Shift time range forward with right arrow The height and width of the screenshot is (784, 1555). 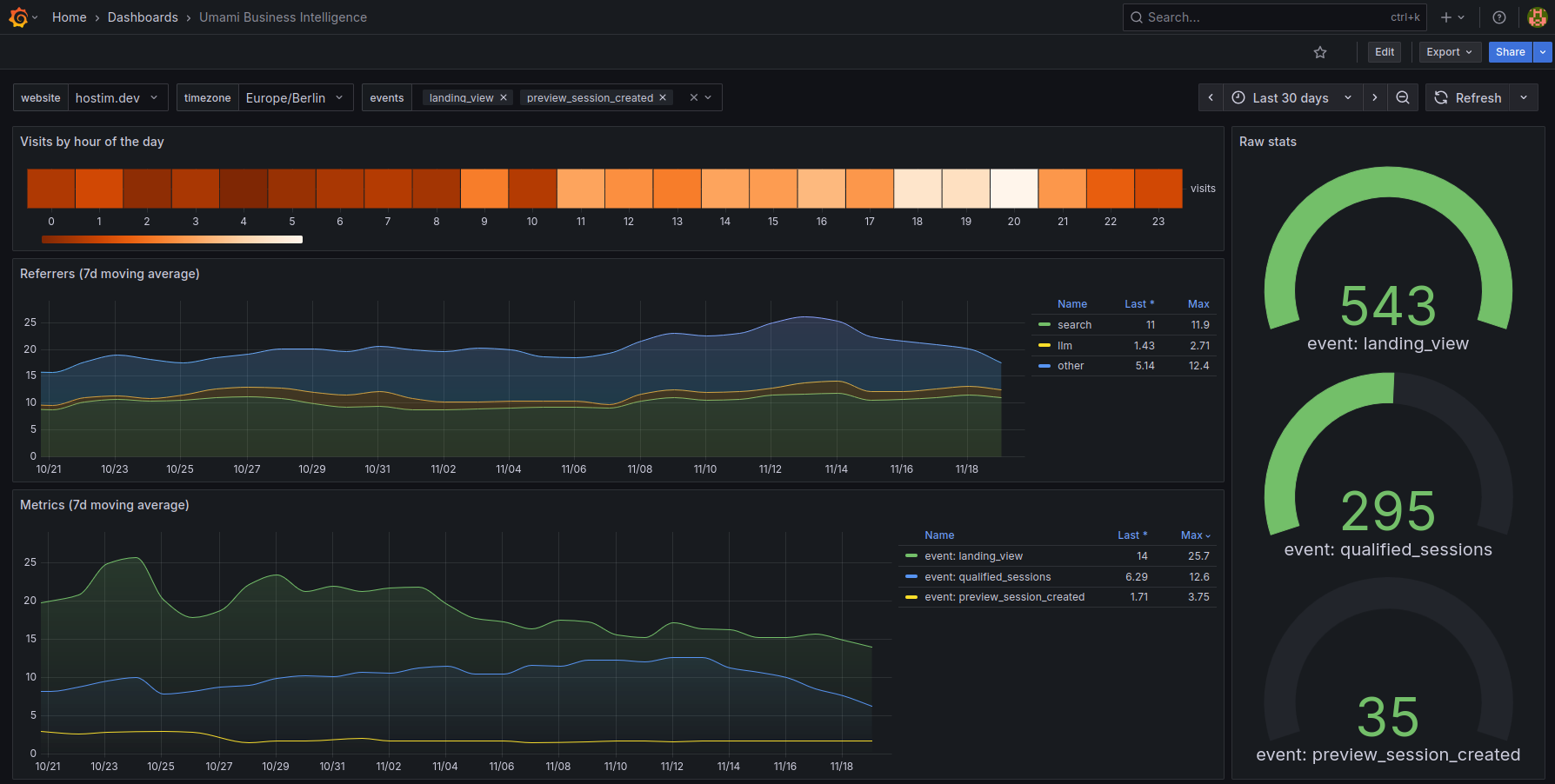tap(1375, 97)
